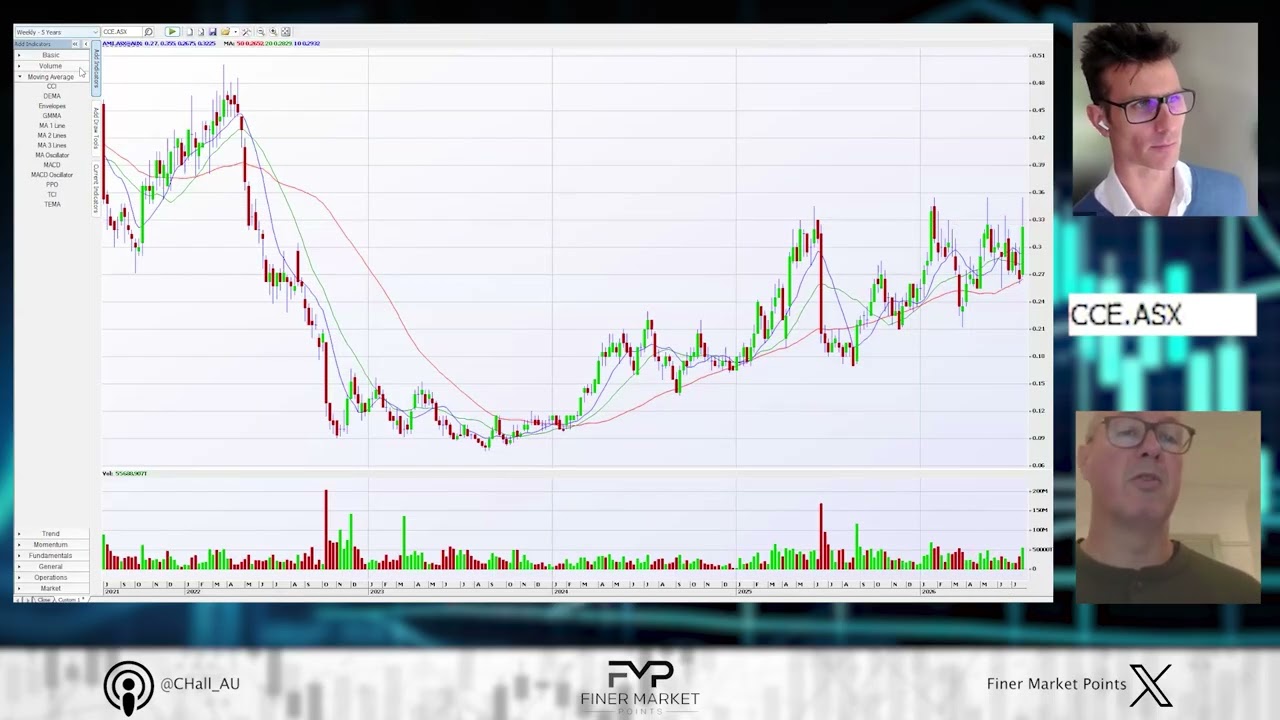The height and width of the screenshot is (720, 1280).
Task: Select the MA 3 Lines indicator
Action: [52, 145]
